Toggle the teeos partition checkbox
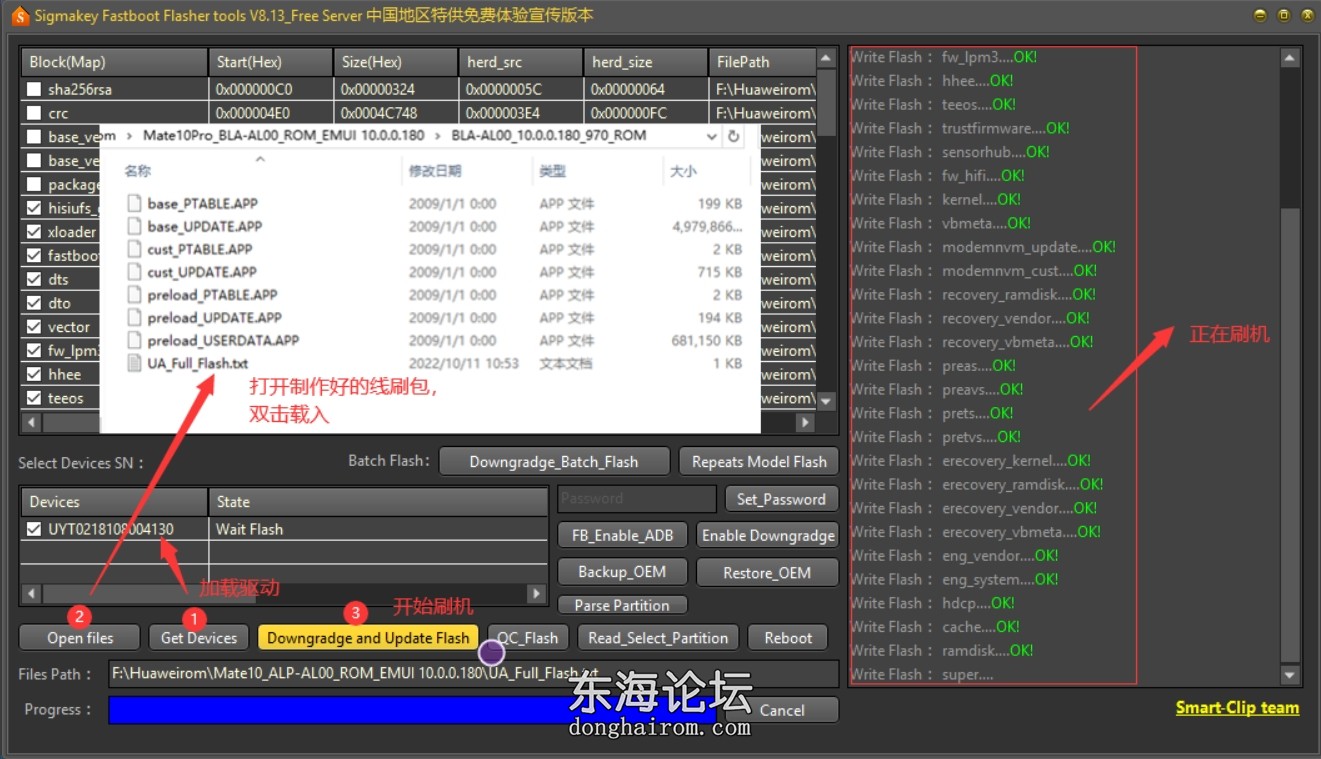Image resolution: width=1321 pixels, height=759 pixels. (x=34, y=398)
